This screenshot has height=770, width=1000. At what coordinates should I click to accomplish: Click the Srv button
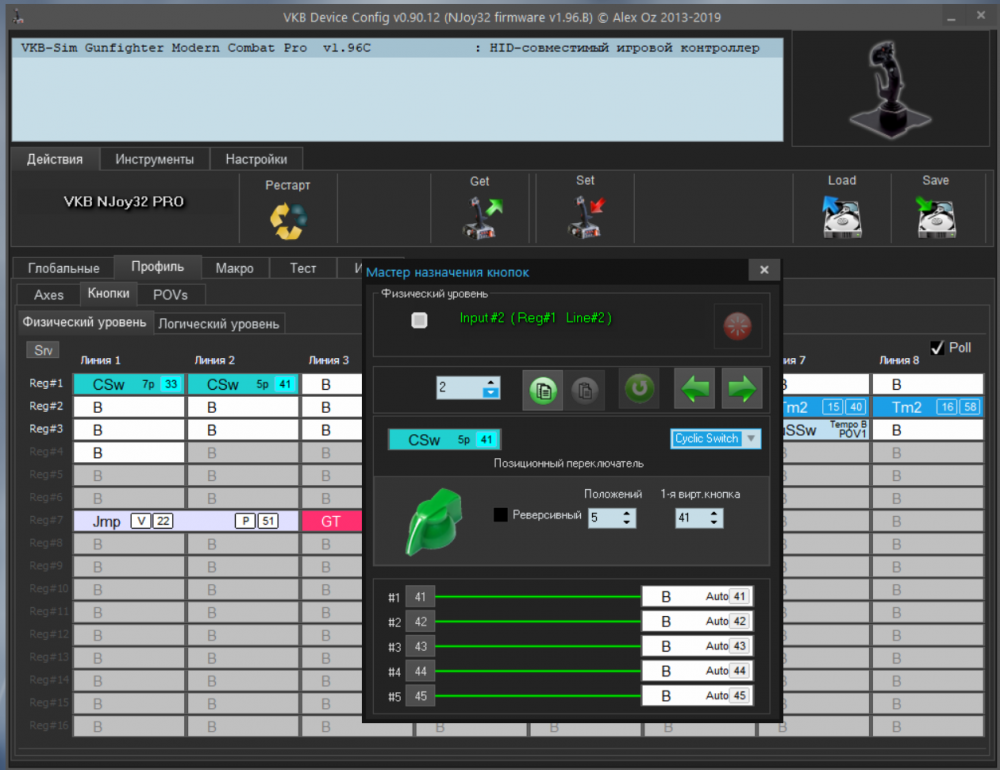[x=42, y=350]
